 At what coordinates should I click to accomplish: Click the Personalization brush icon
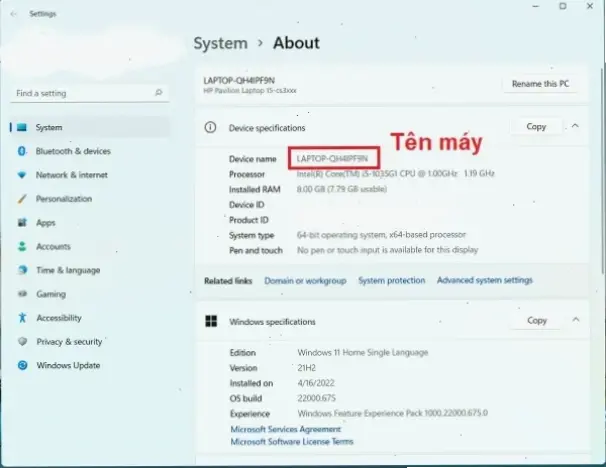click(22, 199)
